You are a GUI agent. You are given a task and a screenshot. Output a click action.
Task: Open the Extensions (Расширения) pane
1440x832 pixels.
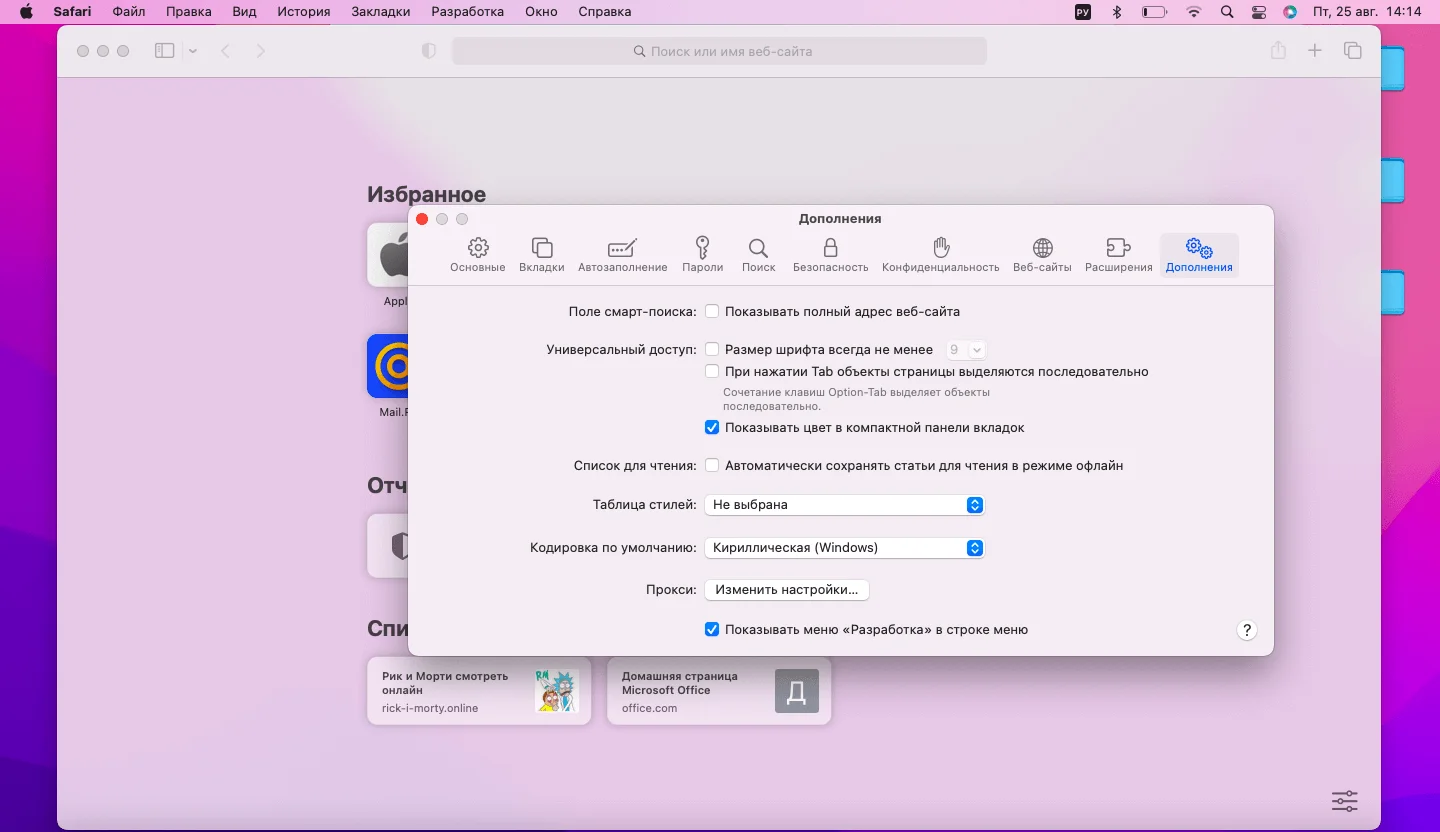tap(1118, 254)
